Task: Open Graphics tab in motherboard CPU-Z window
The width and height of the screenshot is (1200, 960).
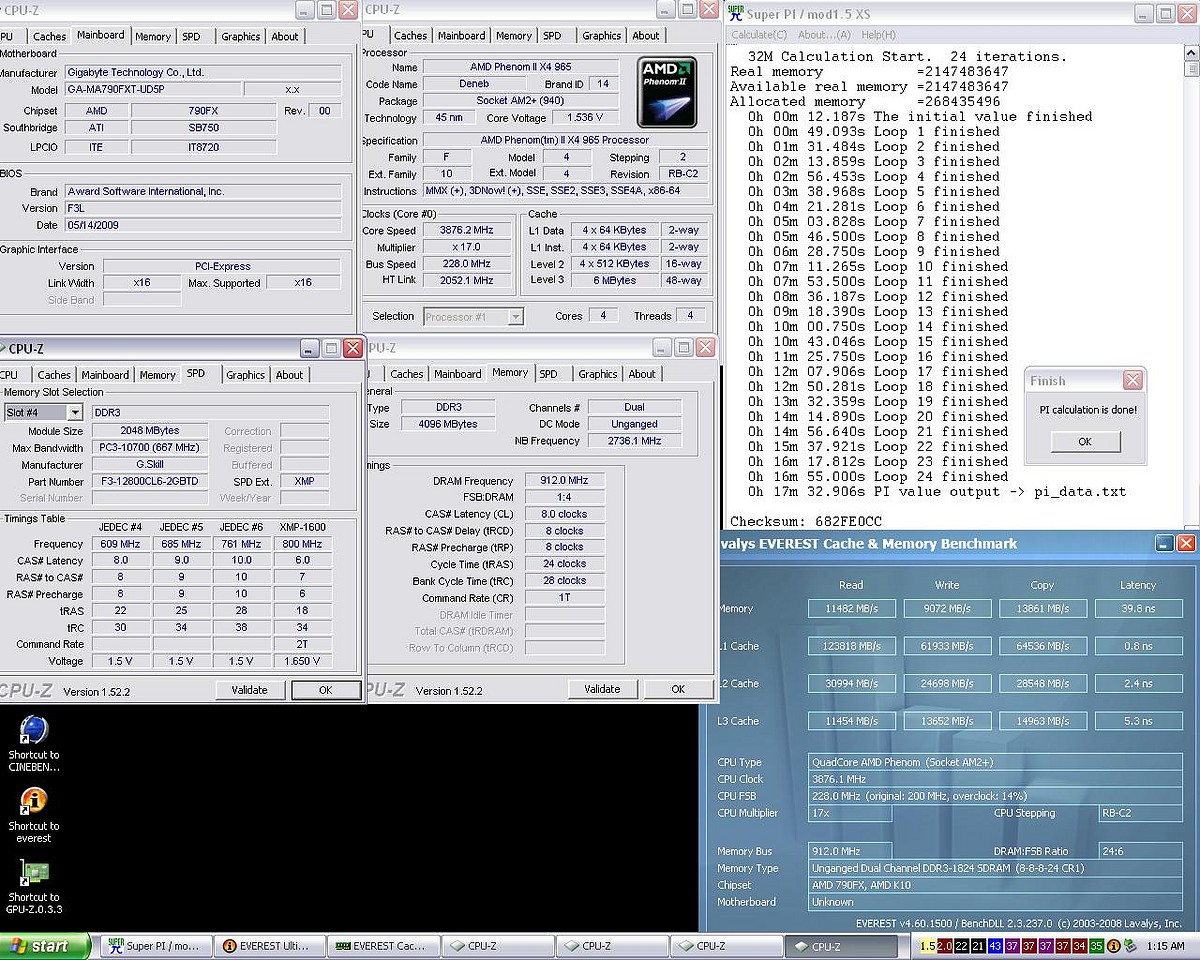Action: pyautogui.click(x=241, y=36)
